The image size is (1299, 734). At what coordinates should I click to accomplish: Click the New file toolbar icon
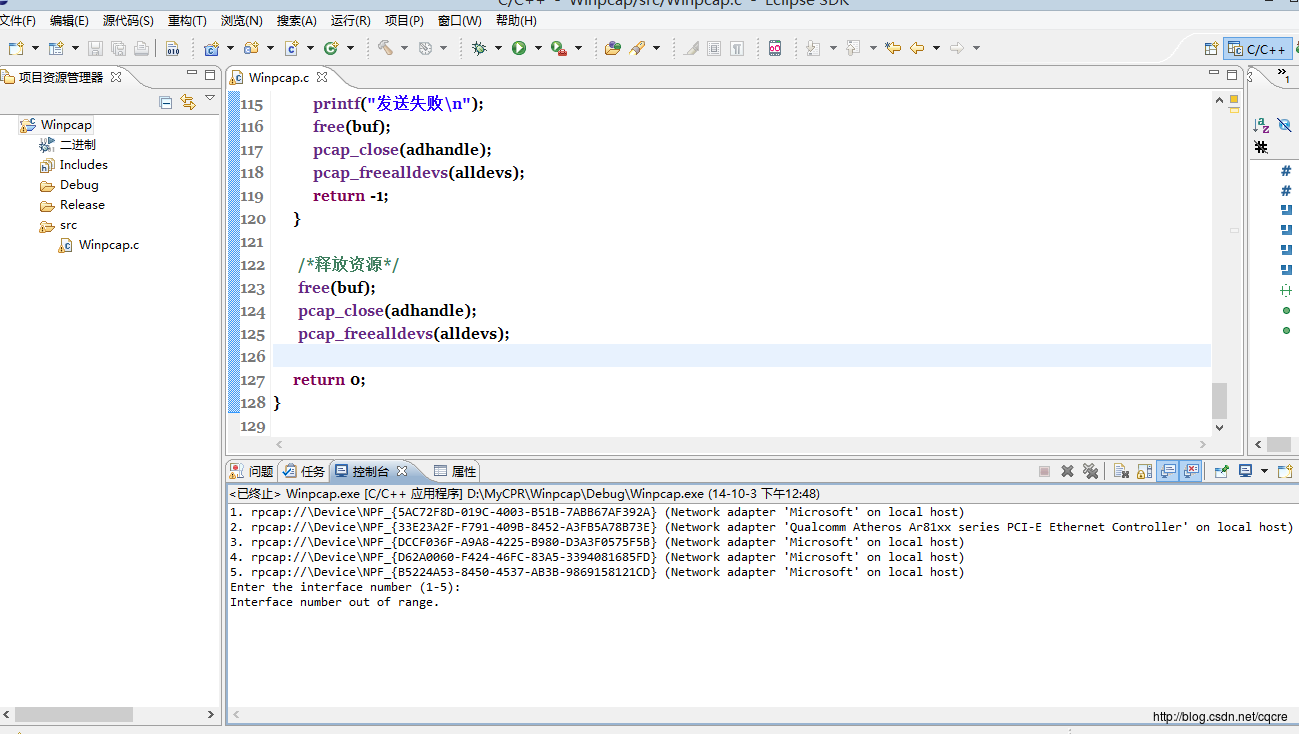(x=16, y=48)
